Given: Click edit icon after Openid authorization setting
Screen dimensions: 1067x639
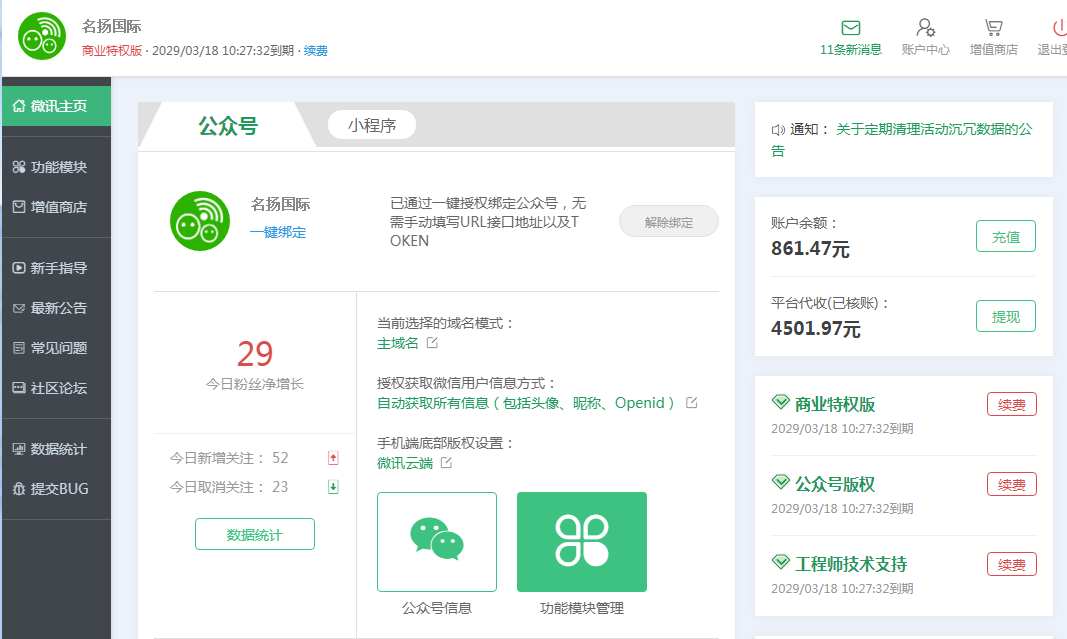Looking at the screenshot, I should click(x=691, y=403).
